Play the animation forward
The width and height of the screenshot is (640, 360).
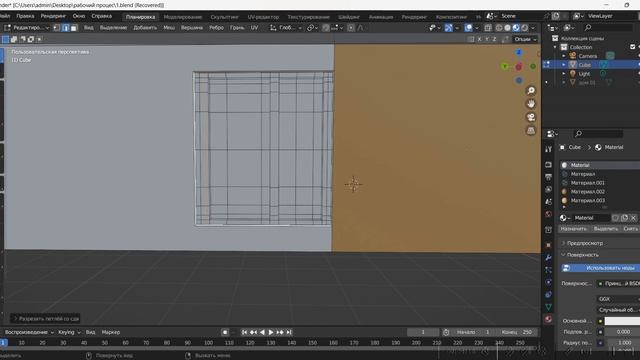coord(271,332)
